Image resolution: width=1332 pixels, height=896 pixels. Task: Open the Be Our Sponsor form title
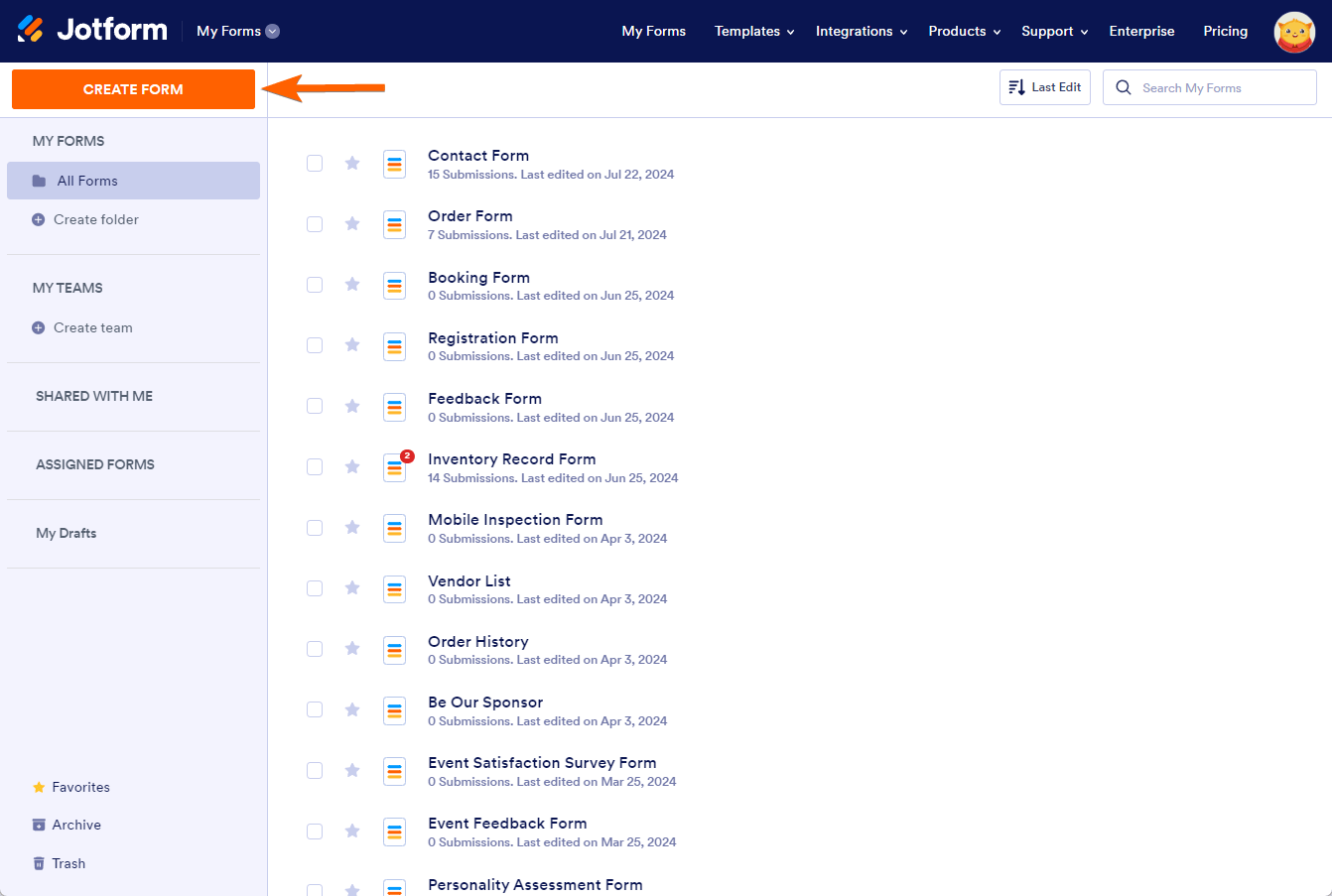click(485, 702)
